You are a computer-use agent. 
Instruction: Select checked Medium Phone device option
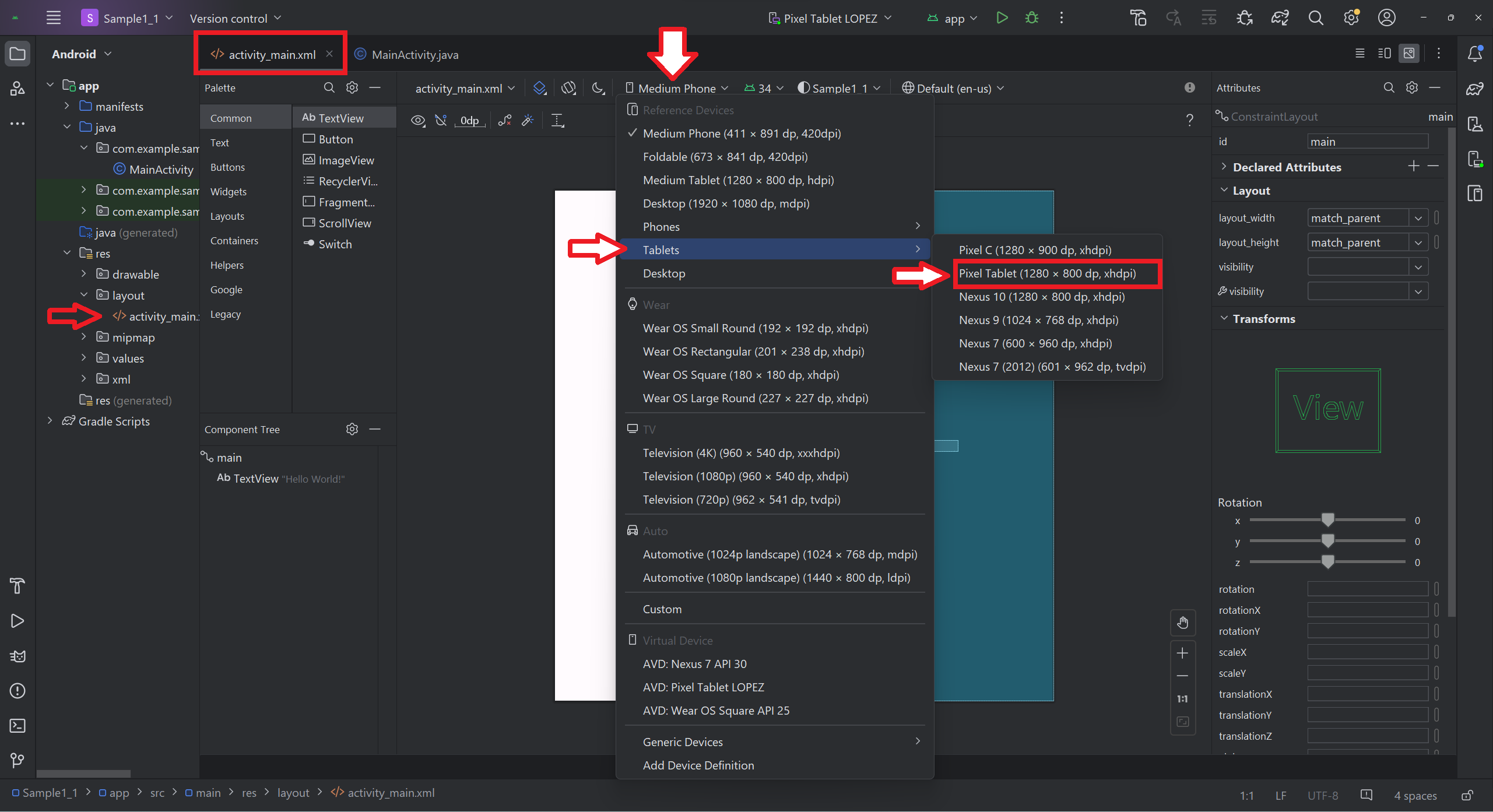tap(775, 133)
